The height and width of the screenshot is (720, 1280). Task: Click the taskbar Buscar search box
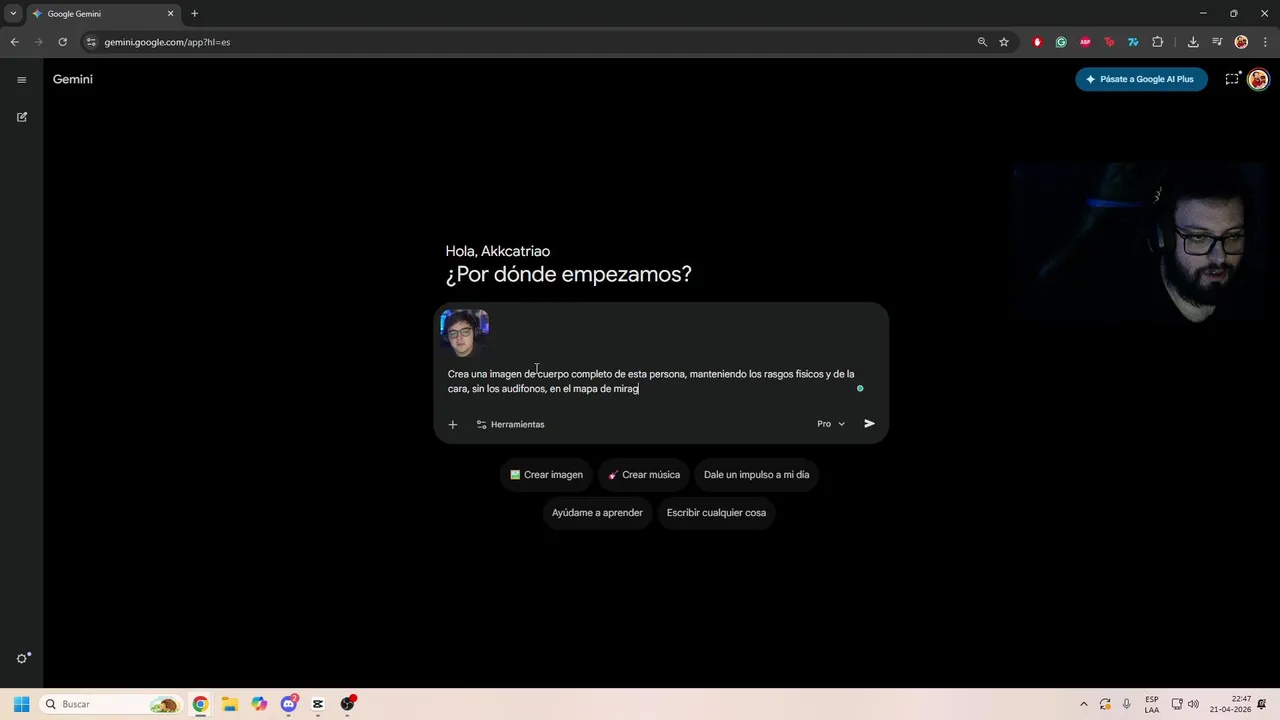tap(111, 704)
